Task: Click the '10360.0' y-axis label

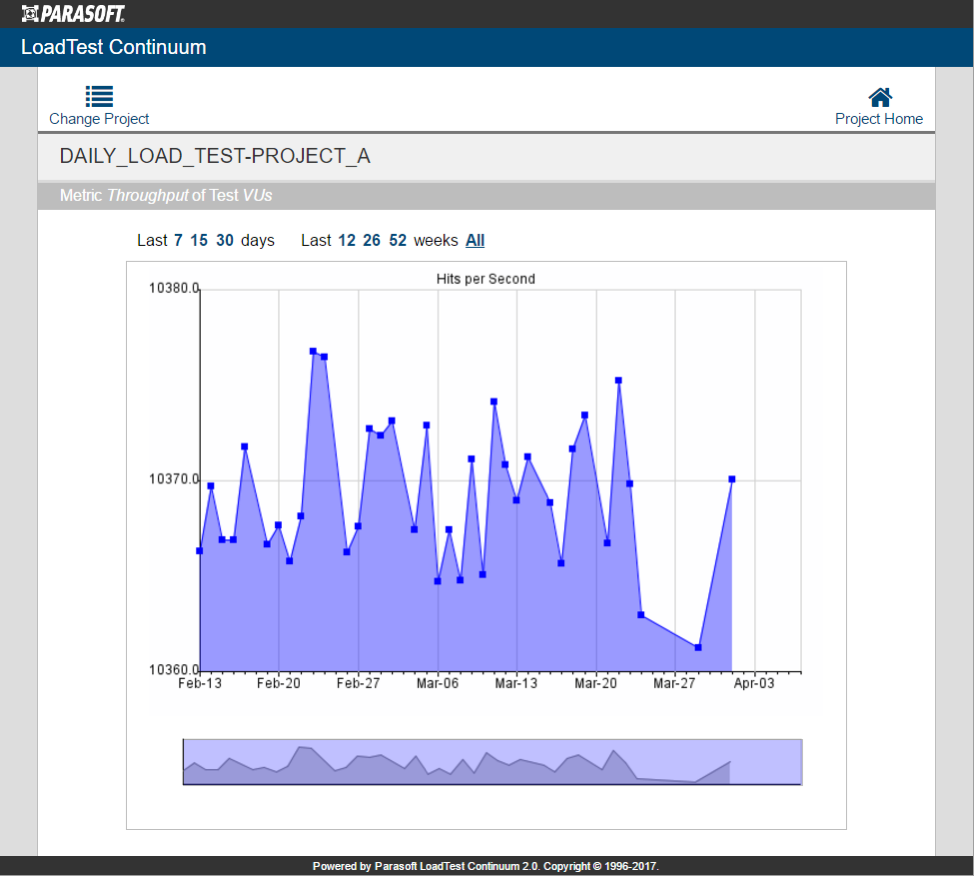Action: (x=174, y=670)
